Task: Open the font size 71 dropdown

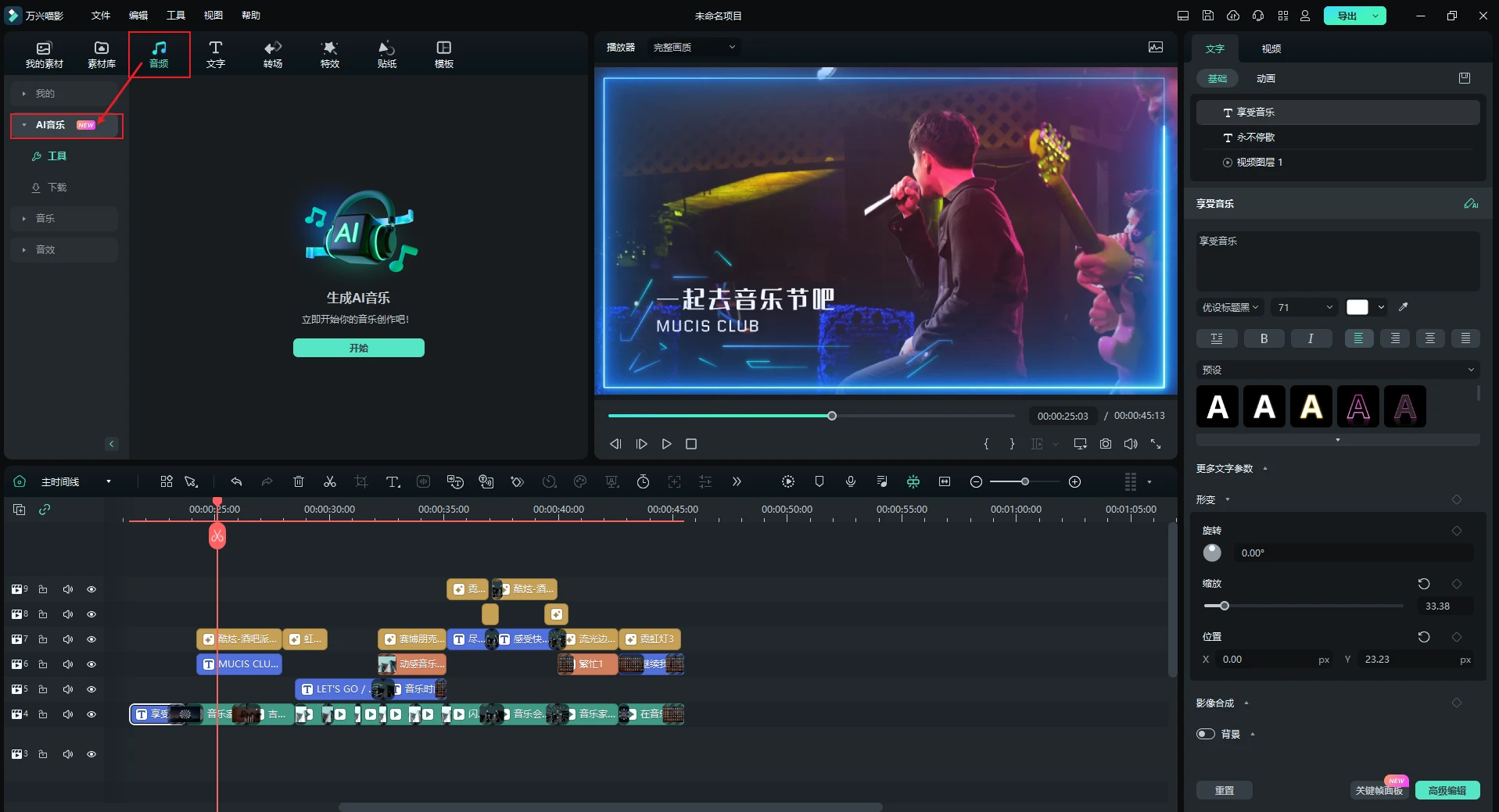Action: click(x=1304, y=307)
